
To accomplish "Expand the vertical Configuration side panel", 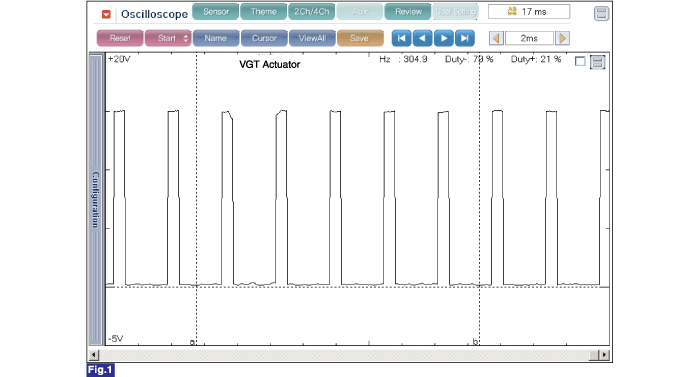I will click(x=96, y=199).
